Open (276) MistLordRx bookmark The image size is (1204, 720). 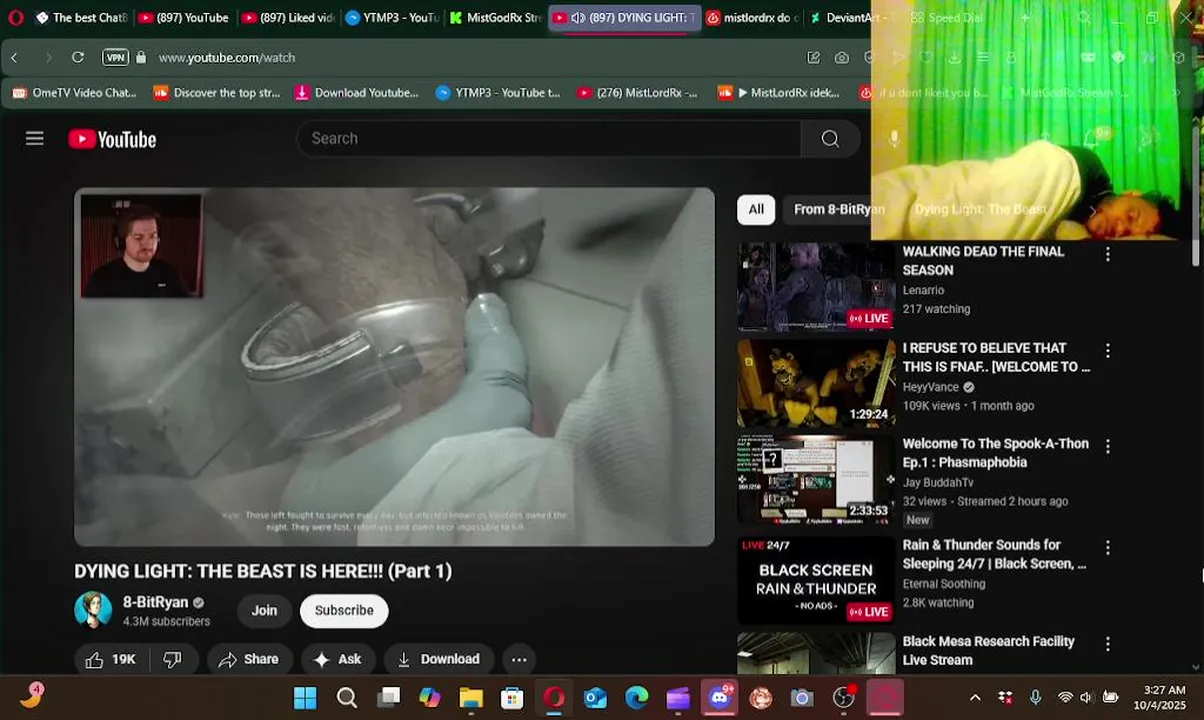tap(638, 93)
